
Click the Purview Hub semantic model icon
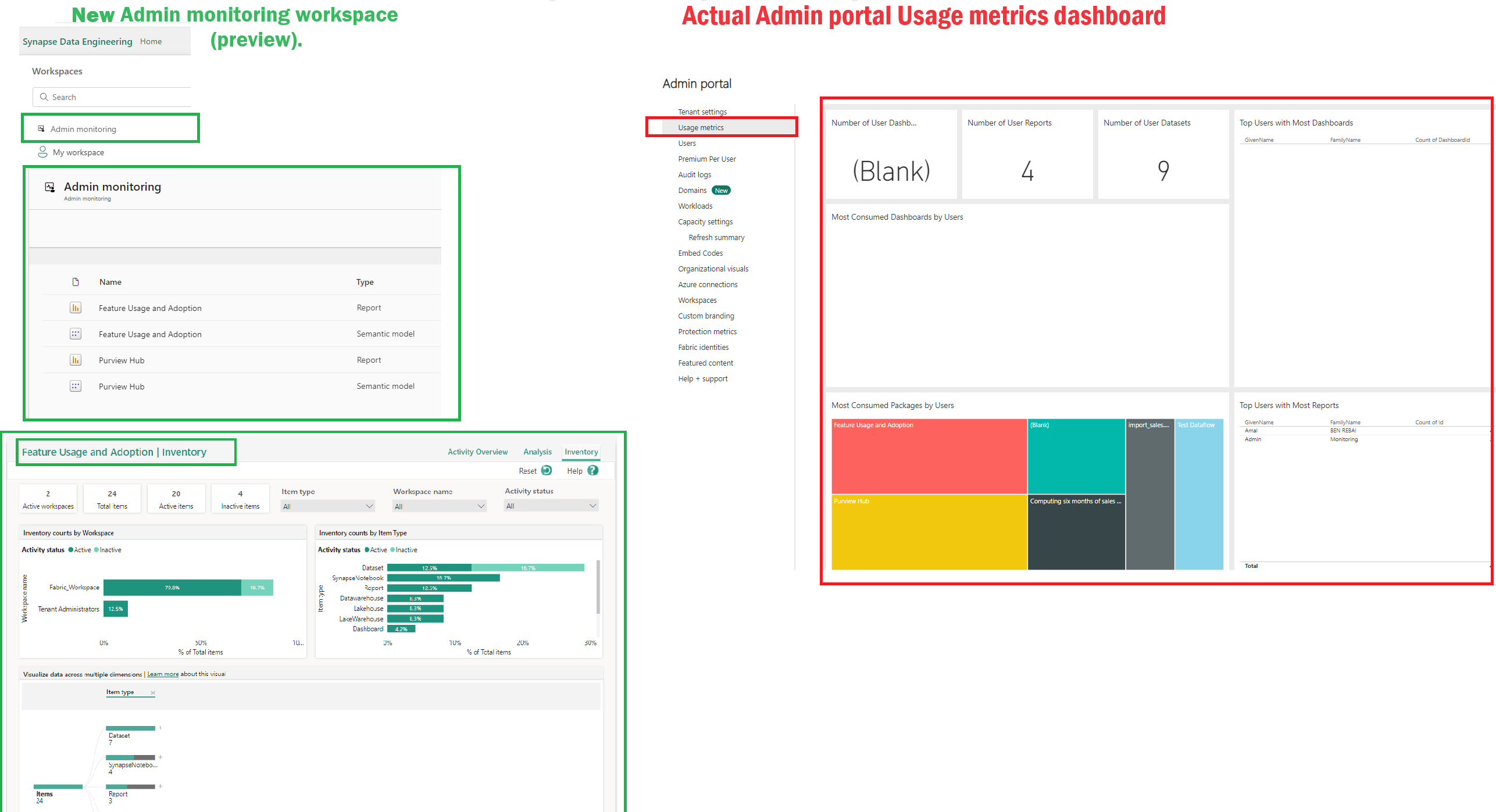[76, 386]
